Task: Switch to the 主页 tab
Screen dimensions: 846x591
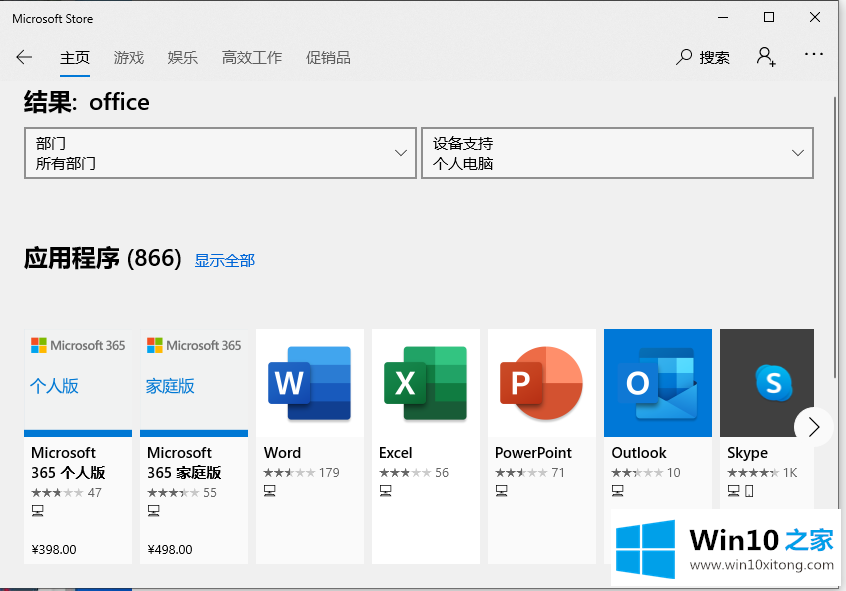Action: click(74, 58)
